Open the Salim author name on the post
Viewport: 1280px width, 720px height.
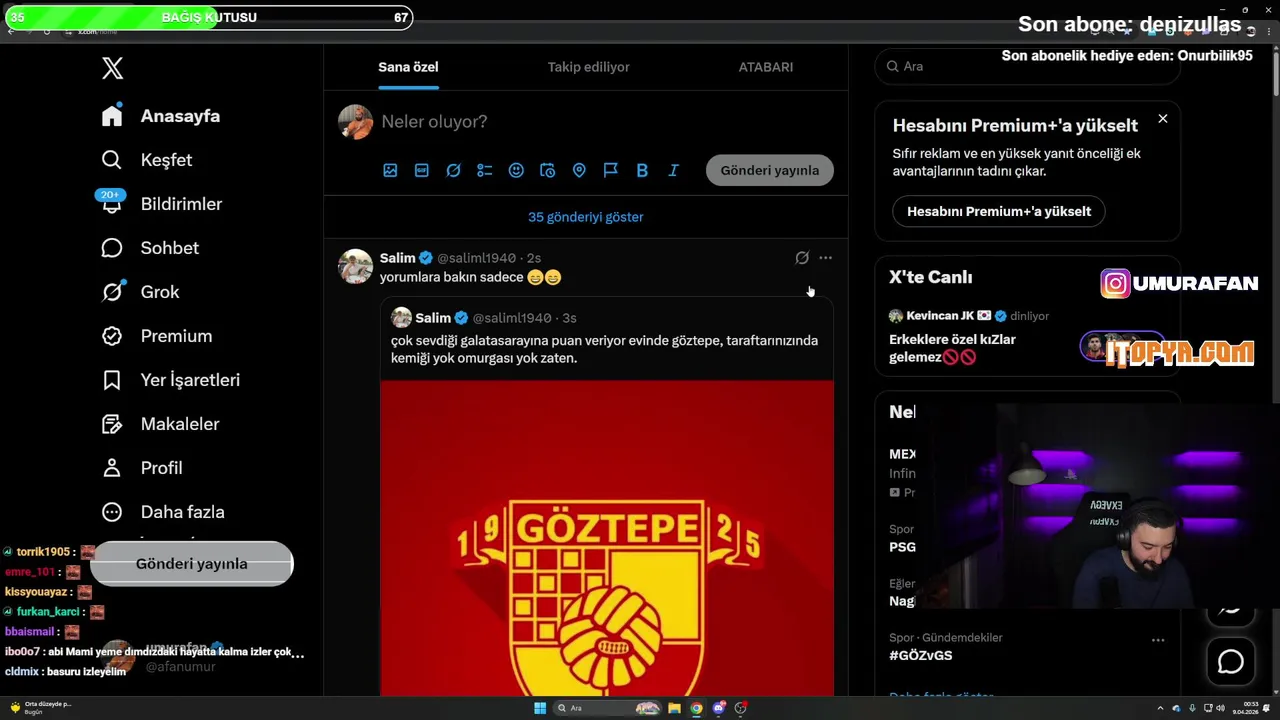[398, 258]
